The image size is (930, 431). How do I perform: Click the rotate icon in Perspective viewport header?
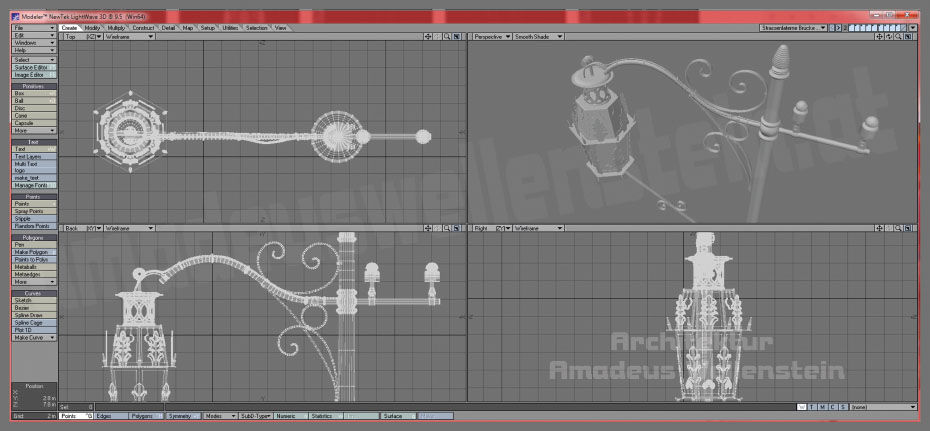click(890, 37)
